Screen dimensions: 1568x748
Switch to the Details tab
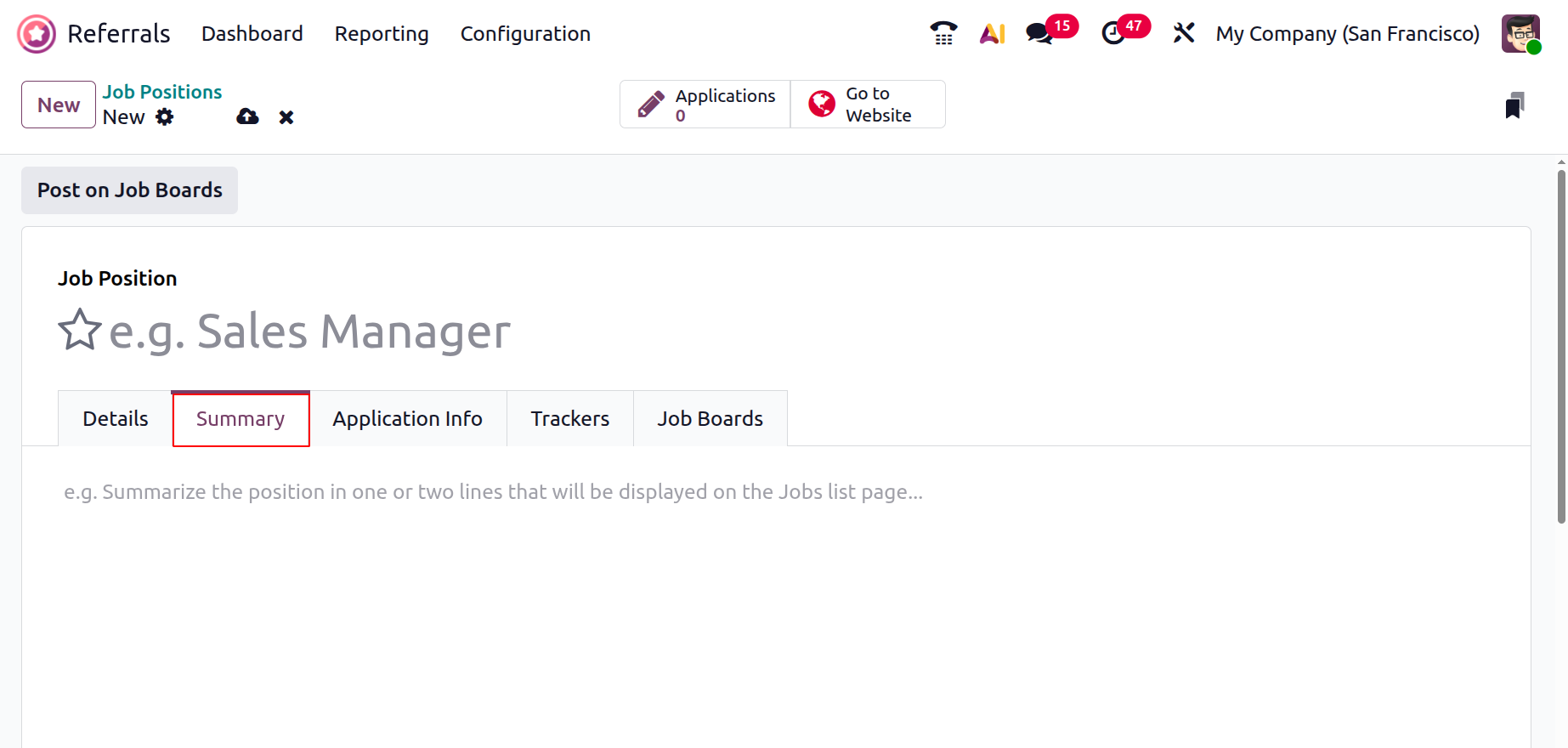(x=116, y=418)
